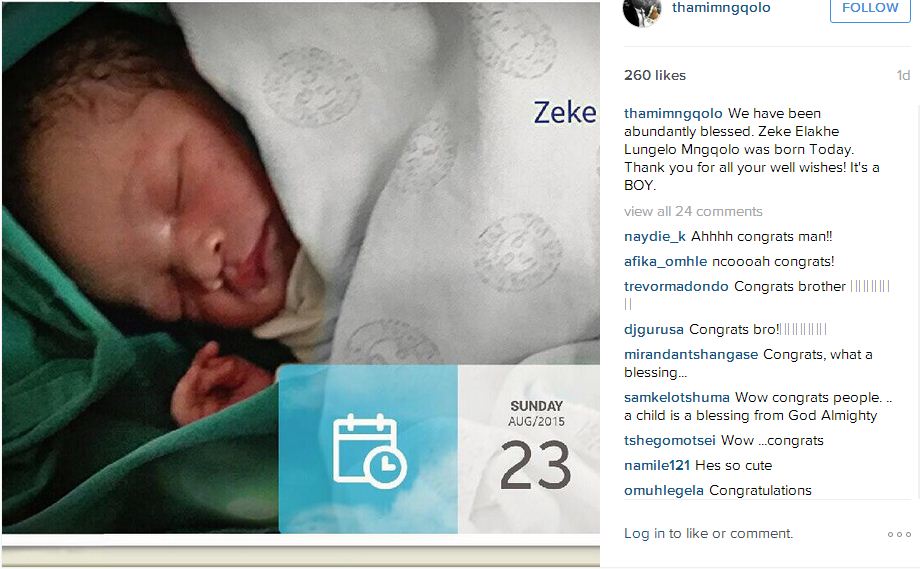The width and height of the screenshot is (920, 569).
Task: Click the 1d post timestamp
Action: pyautogui.click(x=903, y=75)
